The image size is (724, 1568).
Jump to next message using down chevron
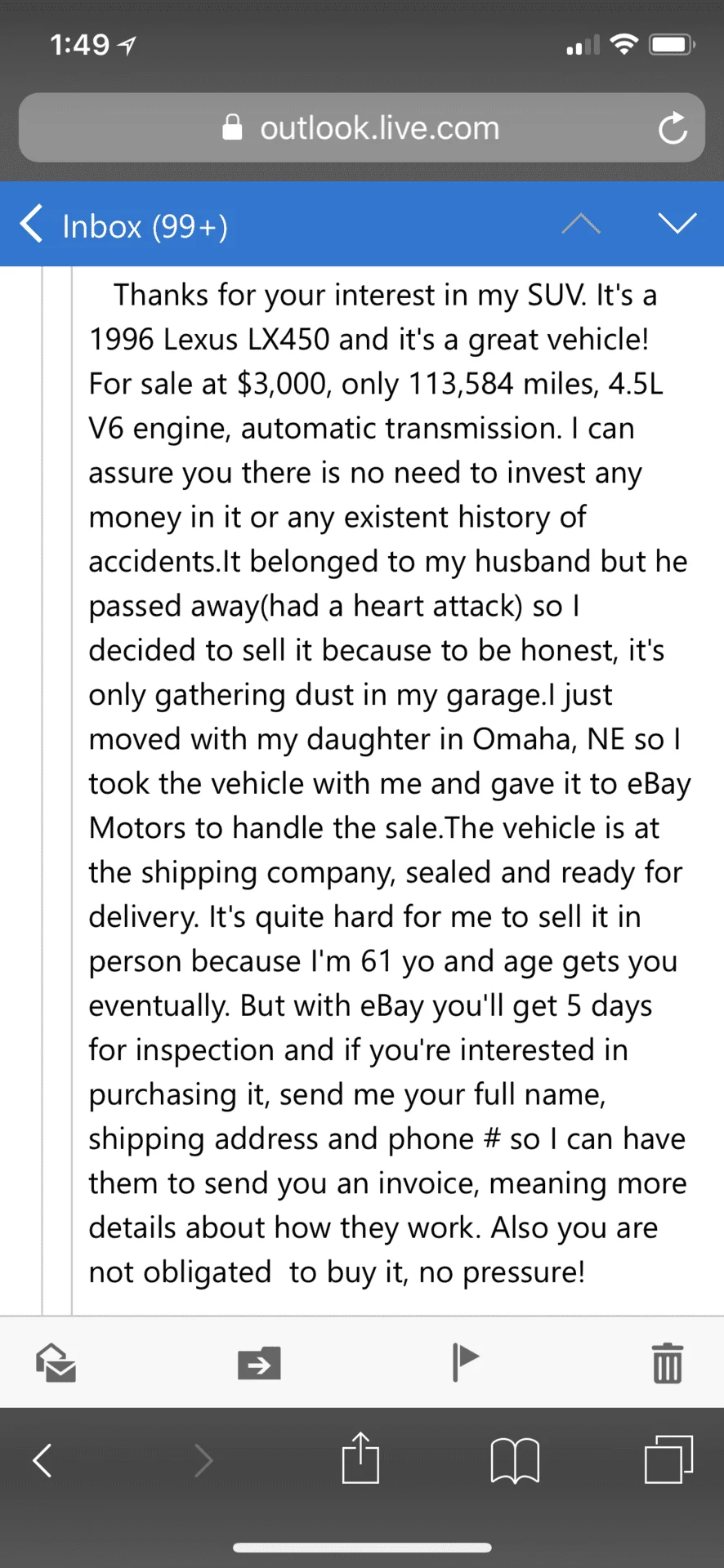[x=677, y=223]
